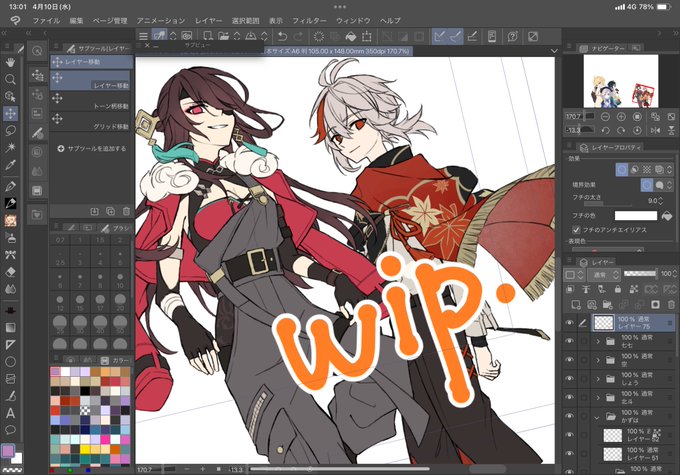Open the command bar hamburger menu
680x475 pixels.
tap(143, 36)
